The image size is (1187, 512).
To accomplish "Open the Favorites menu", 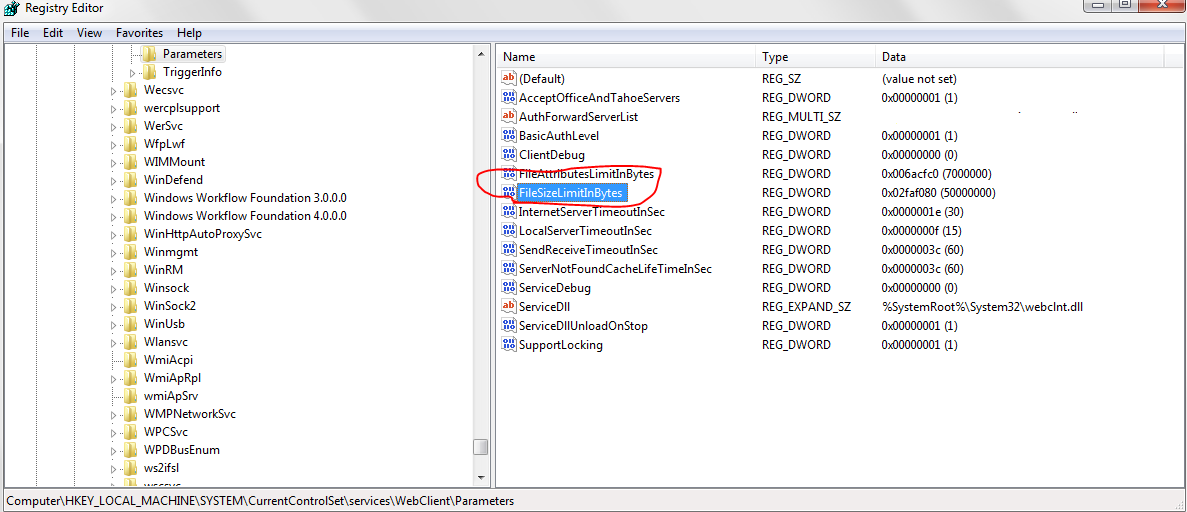I will point(139,33).
